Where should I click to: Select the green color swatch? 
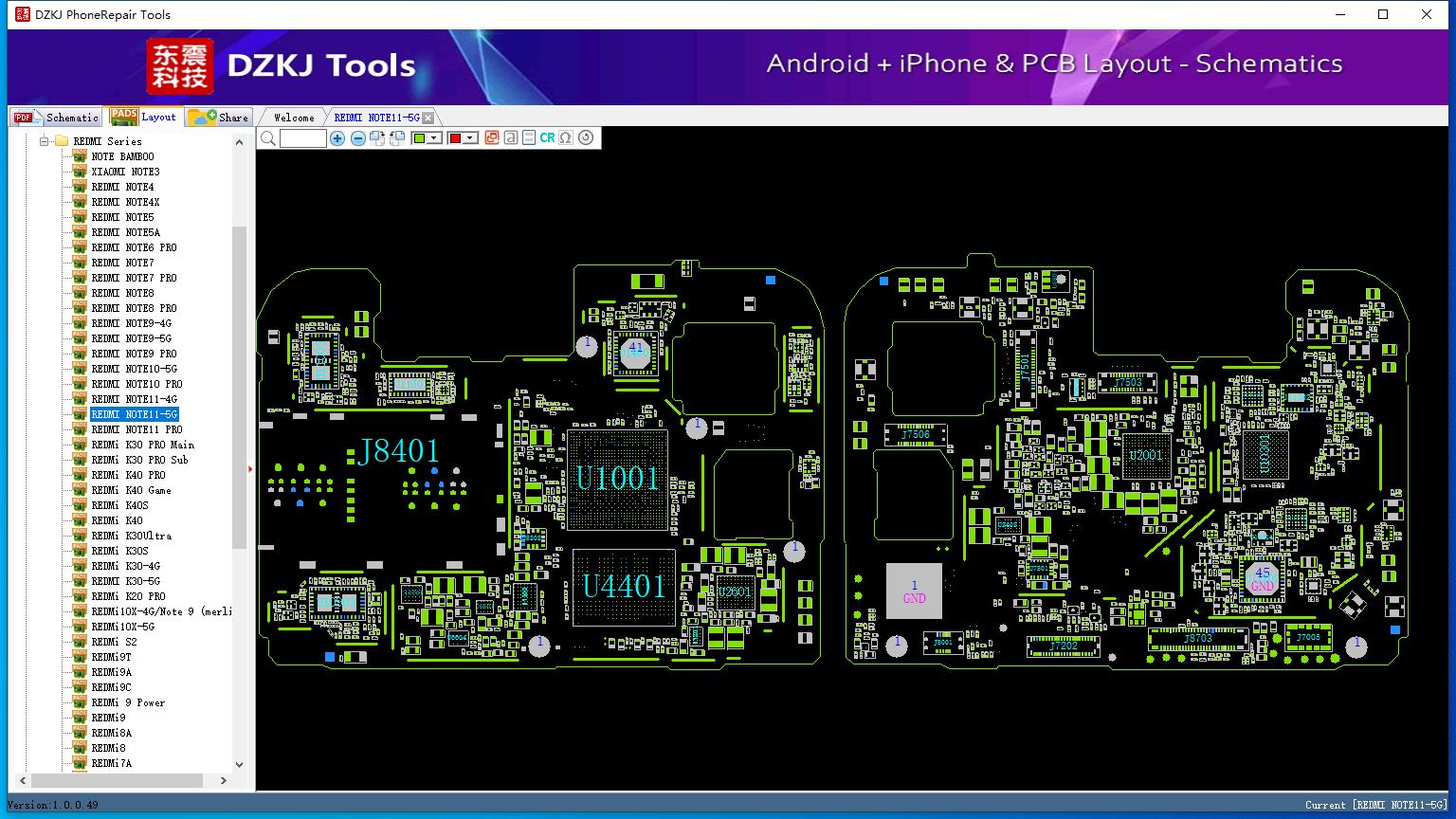pos(419,138)
